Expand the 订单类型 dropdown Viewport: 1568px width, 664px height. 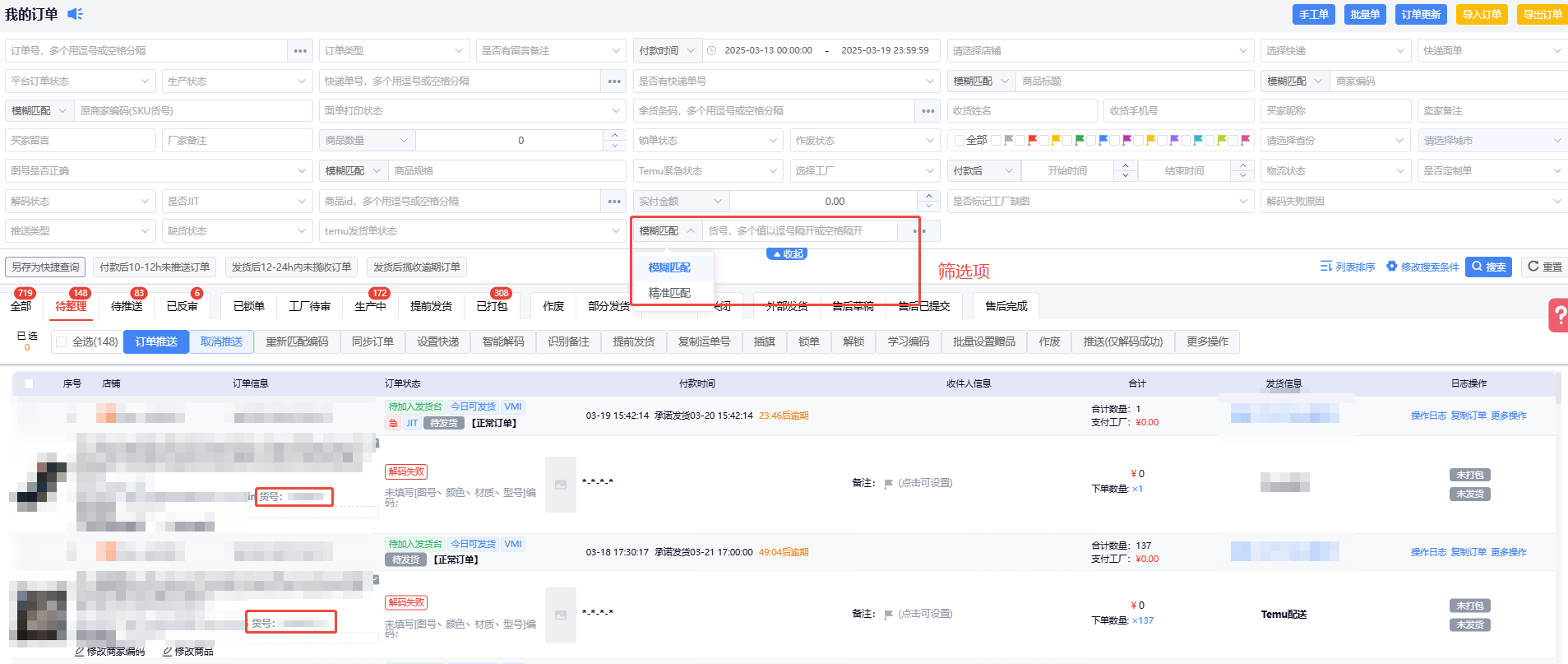(x=393, y=51)
